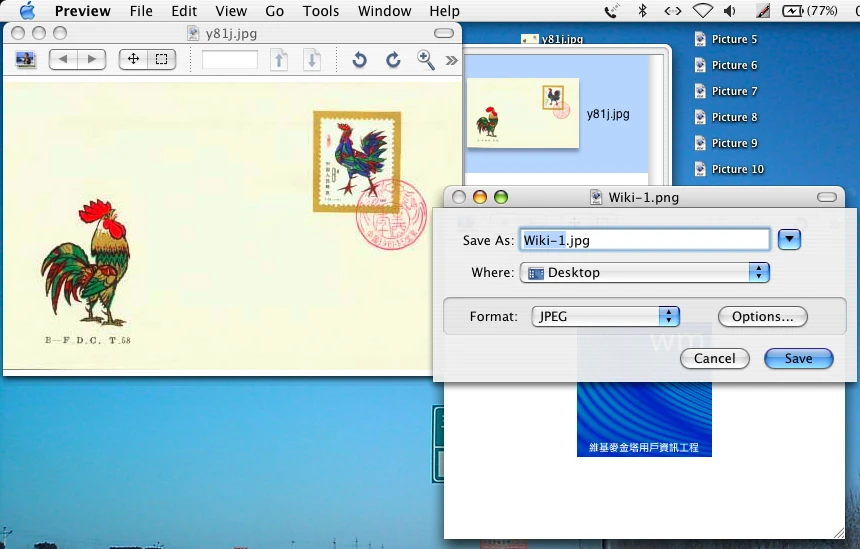Viewport: 860px width, 549px height.
Task: Click the Options... button
Action: point(762,316)
